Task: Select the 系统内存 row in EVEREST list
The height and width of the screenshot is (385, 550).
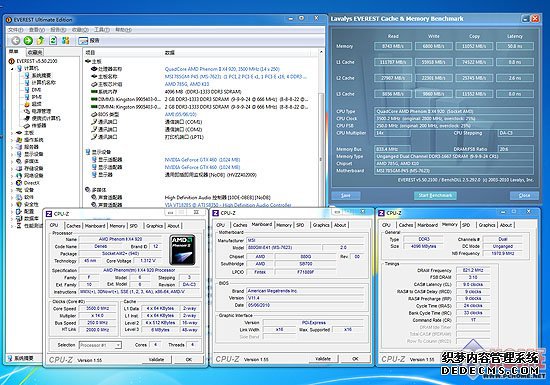Action: point(200,92)
